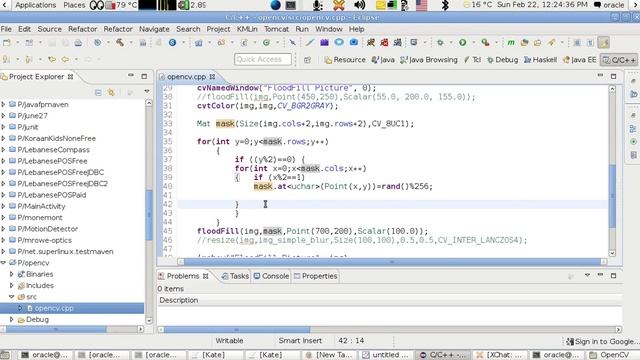Click the microphone icon in top panel
The width and height of the screenshot is (640, 360).
(318, 5)
